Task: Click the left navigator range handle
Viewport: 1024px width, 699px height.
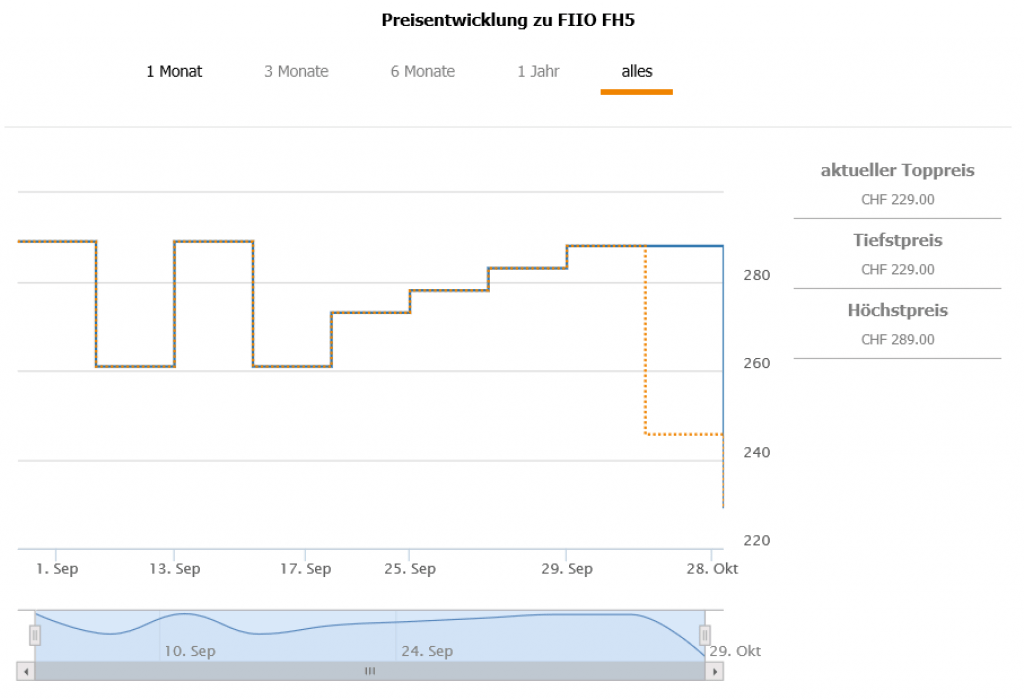Action: (35, 635)
